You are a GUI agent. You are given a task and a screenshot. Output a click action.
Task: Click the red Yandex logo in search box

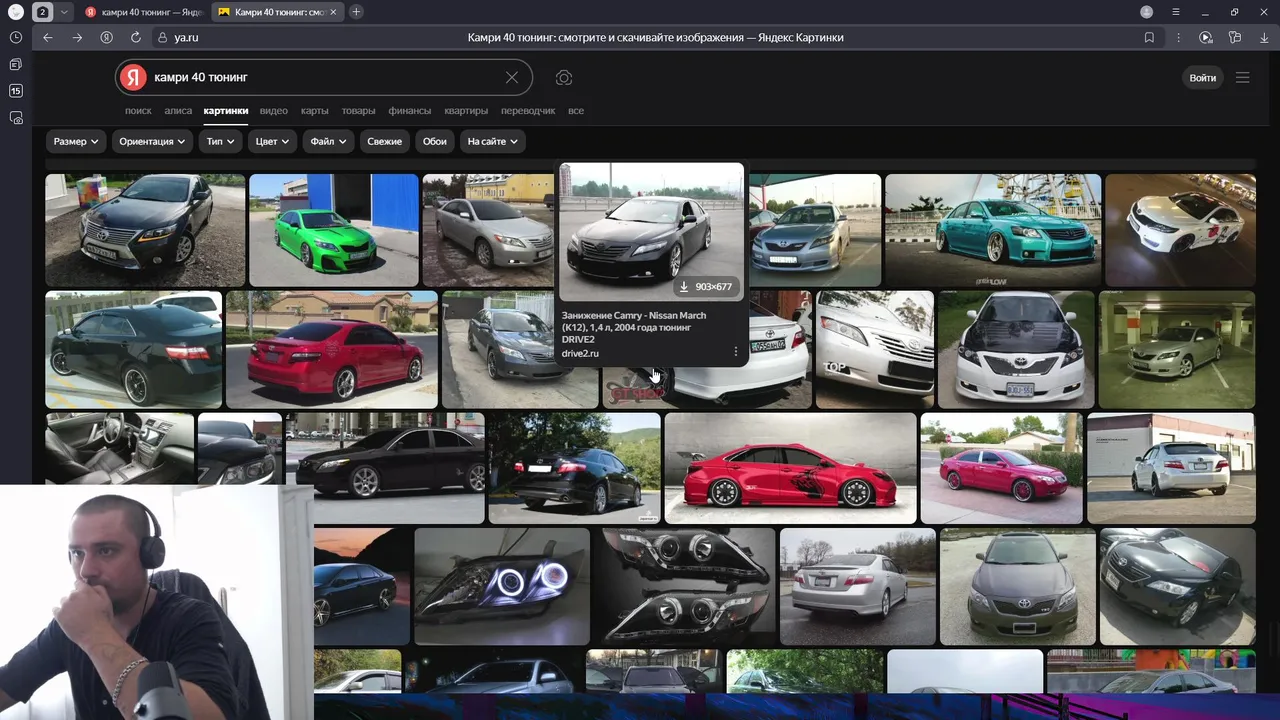(x=133, y=77)
